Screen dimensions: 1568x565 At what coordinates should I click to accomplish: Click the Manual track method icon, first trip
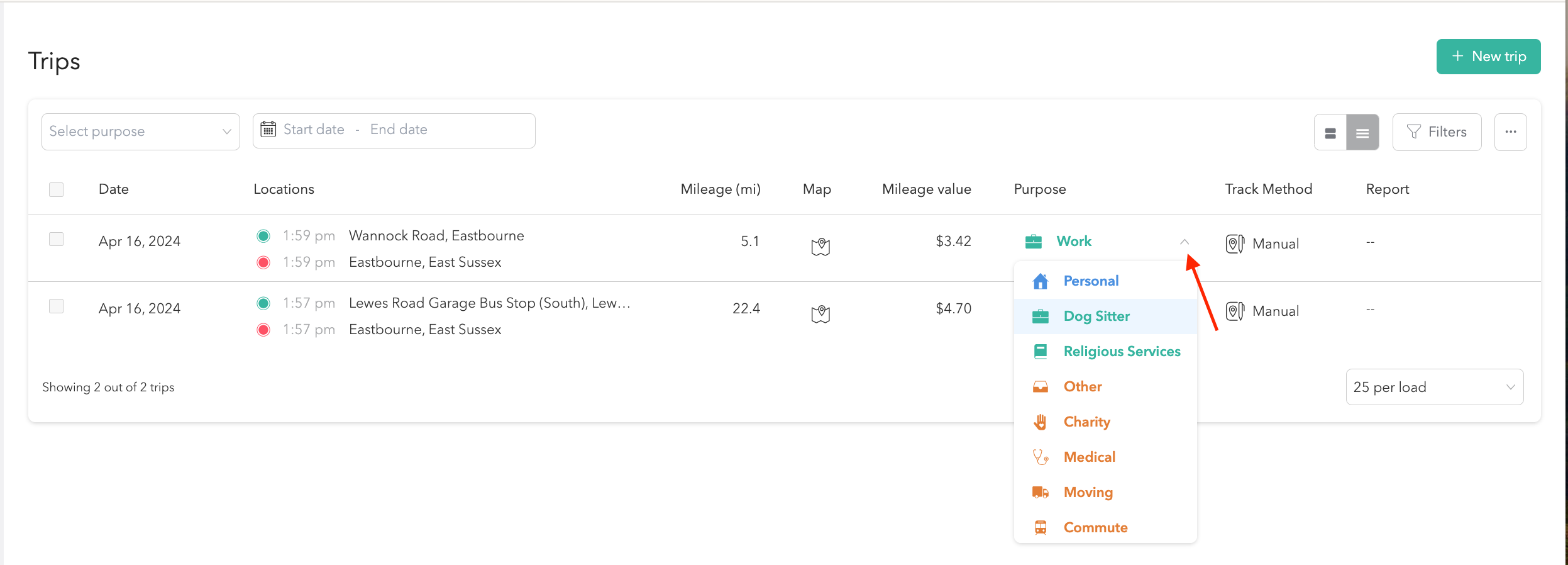pos(1234,243)
